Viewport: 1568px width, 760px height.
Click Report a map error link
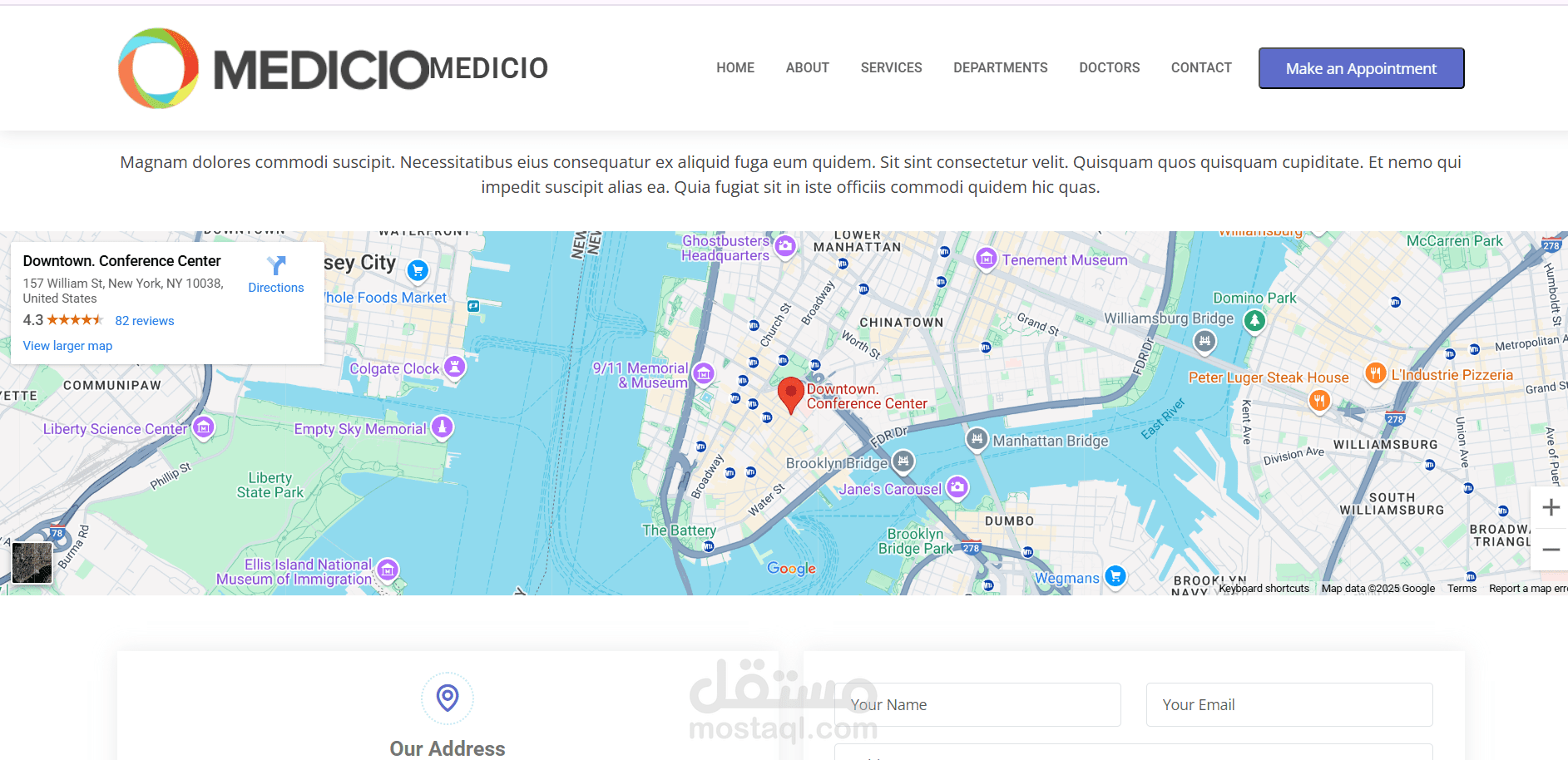tap(1528, 589)
